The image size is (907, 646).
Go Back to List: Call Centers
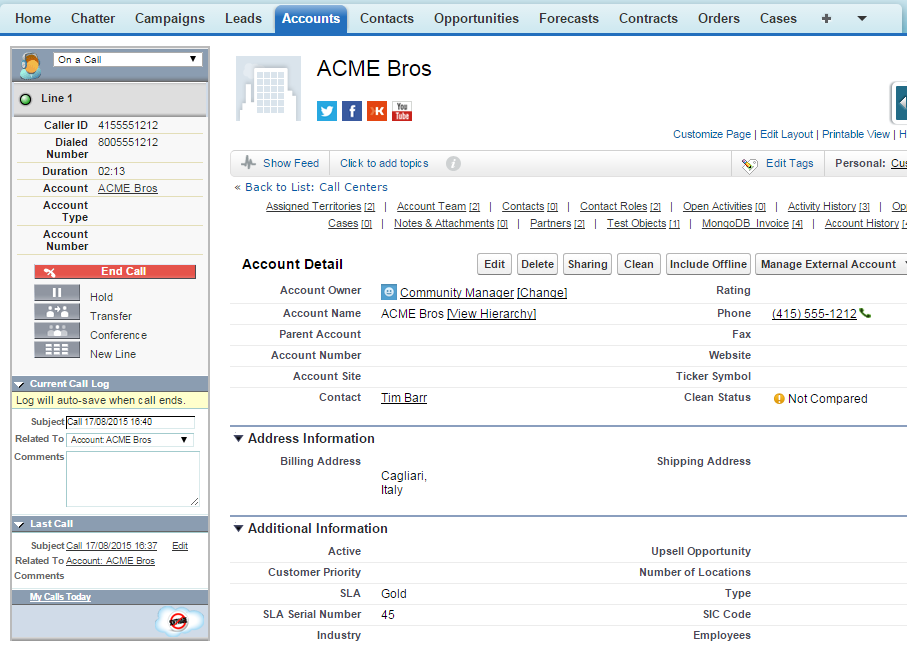(x=316, y=187)
